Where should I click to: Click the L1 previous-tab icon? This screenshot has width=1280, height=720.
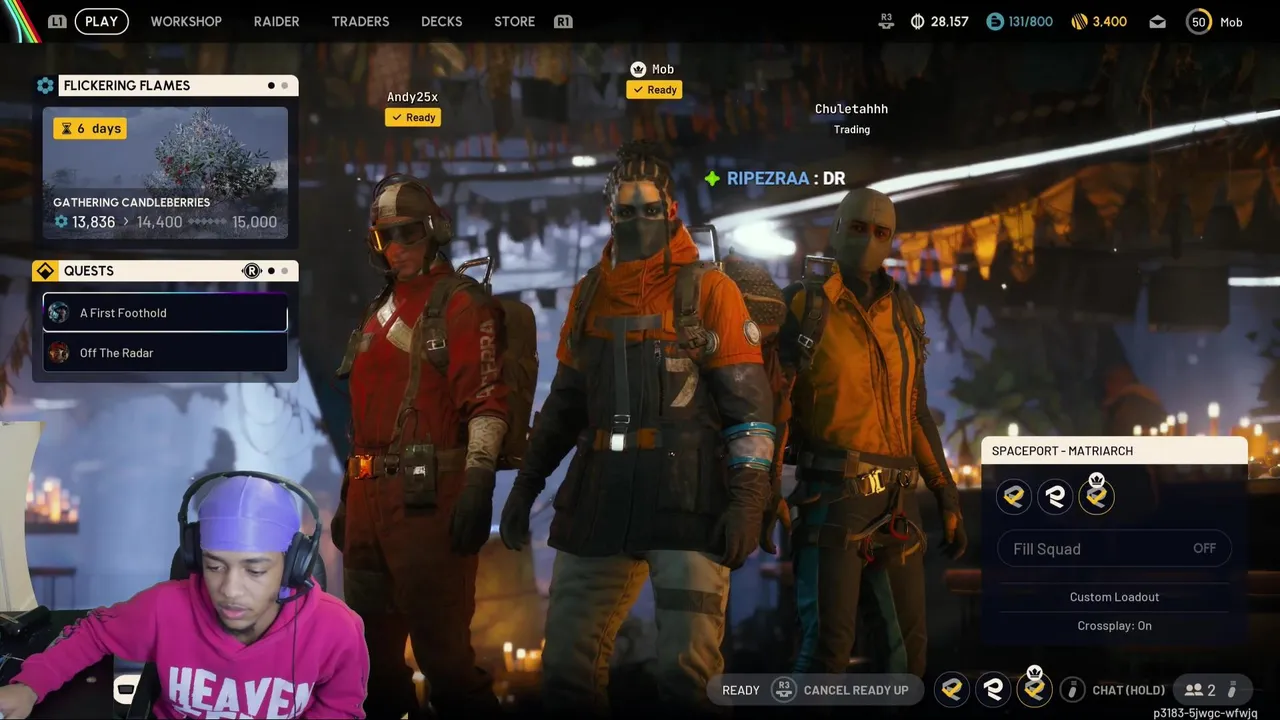pos(57,21)
